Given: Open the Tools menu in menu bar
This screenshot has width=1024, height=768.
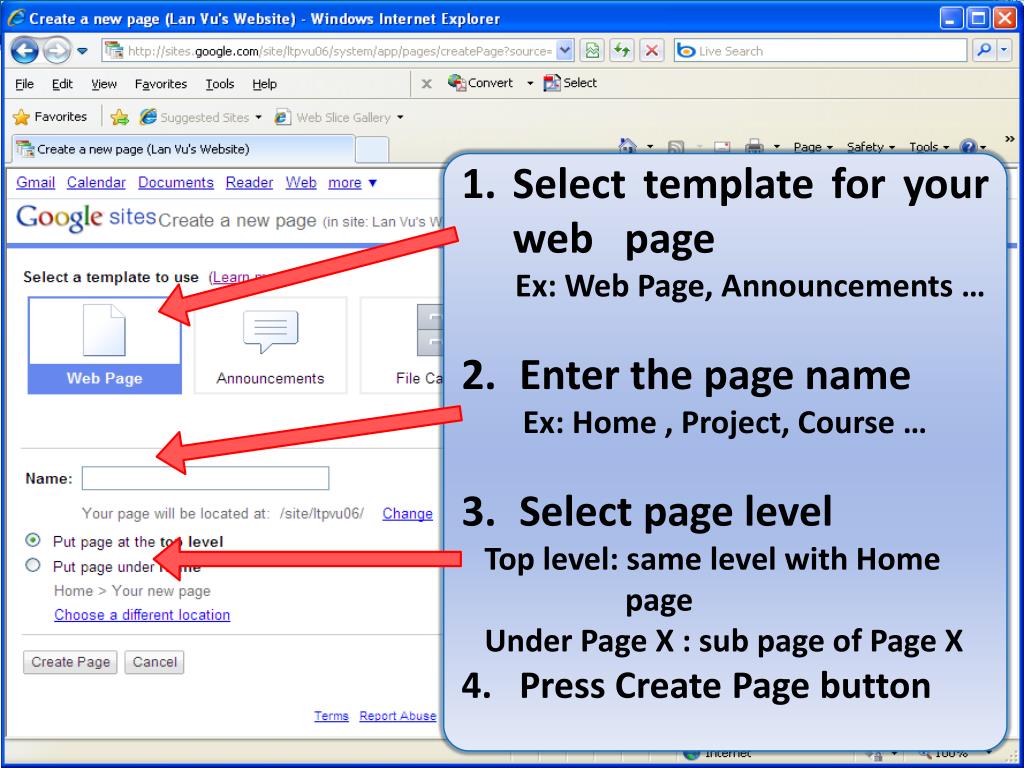Looking at the screenshot, I should pos(219,84).
